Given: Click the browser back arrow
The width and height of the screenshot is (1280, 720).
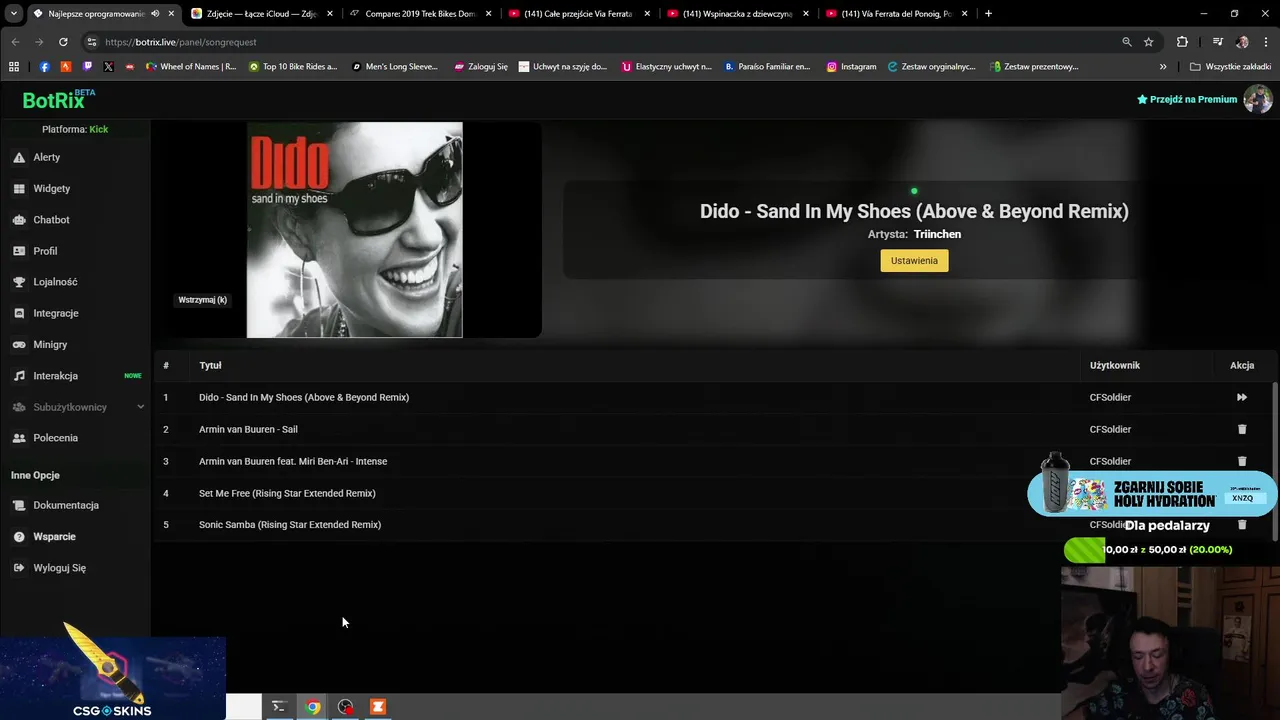Looking at the screenshot, I should (15, 42).
